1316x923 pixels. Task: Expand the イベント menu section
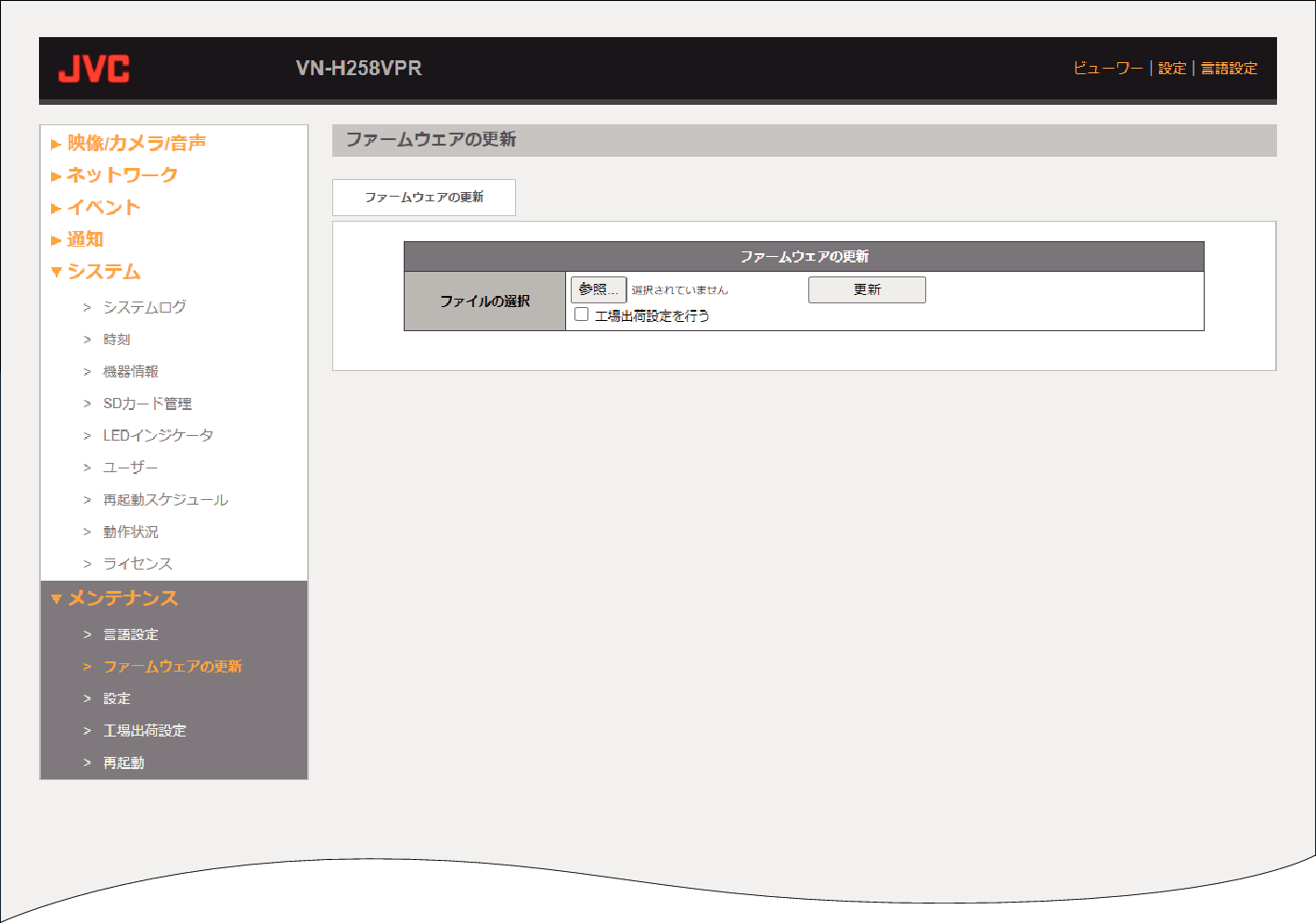103,208
